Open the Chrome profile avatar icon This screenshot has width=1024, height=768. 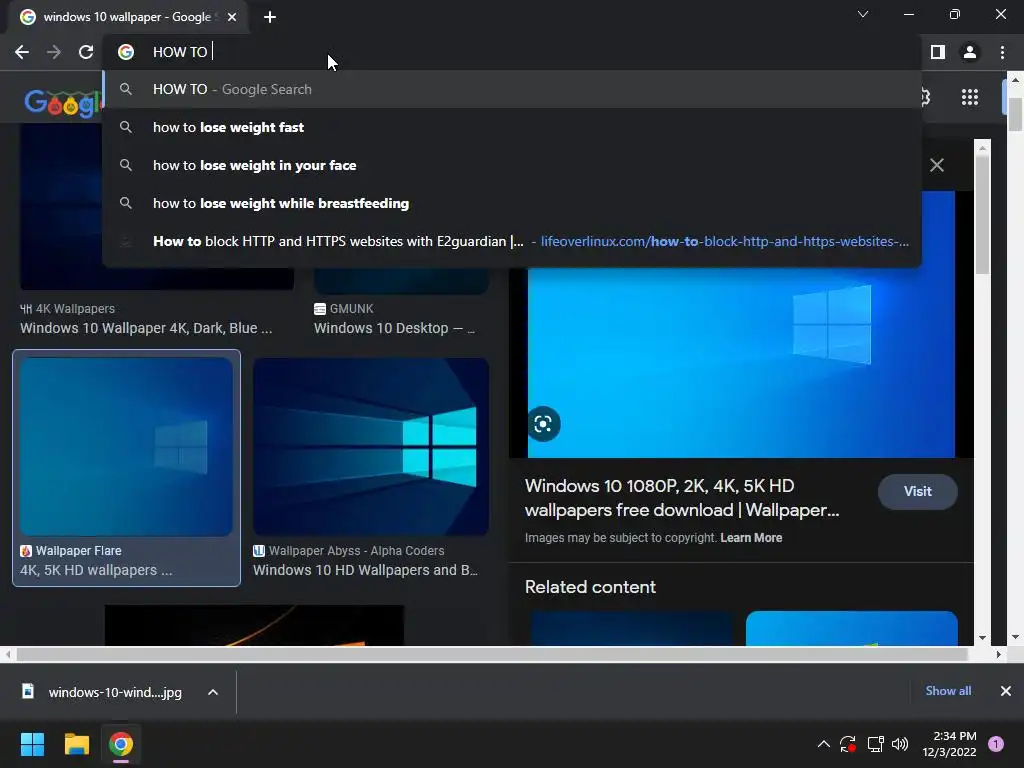point(970,52)
